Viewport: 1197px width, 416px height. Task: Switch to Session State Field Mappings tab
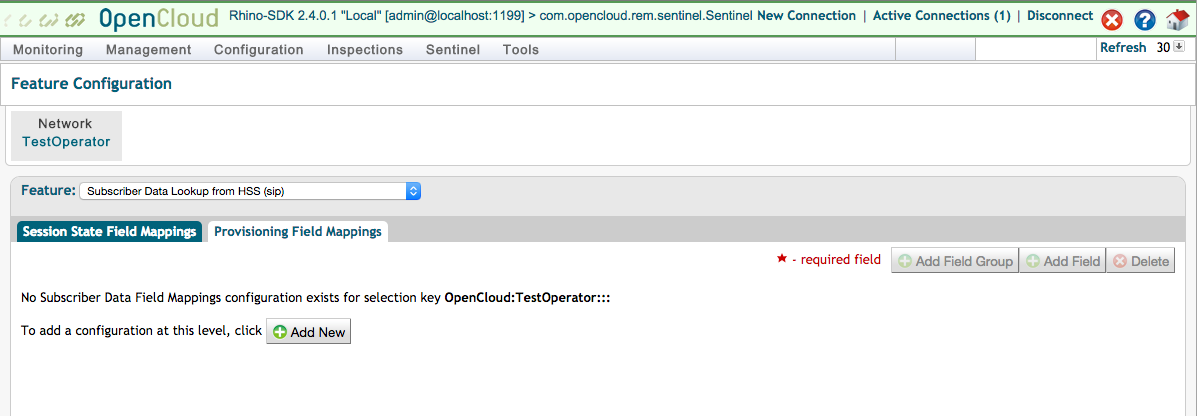tap(109, 232)
